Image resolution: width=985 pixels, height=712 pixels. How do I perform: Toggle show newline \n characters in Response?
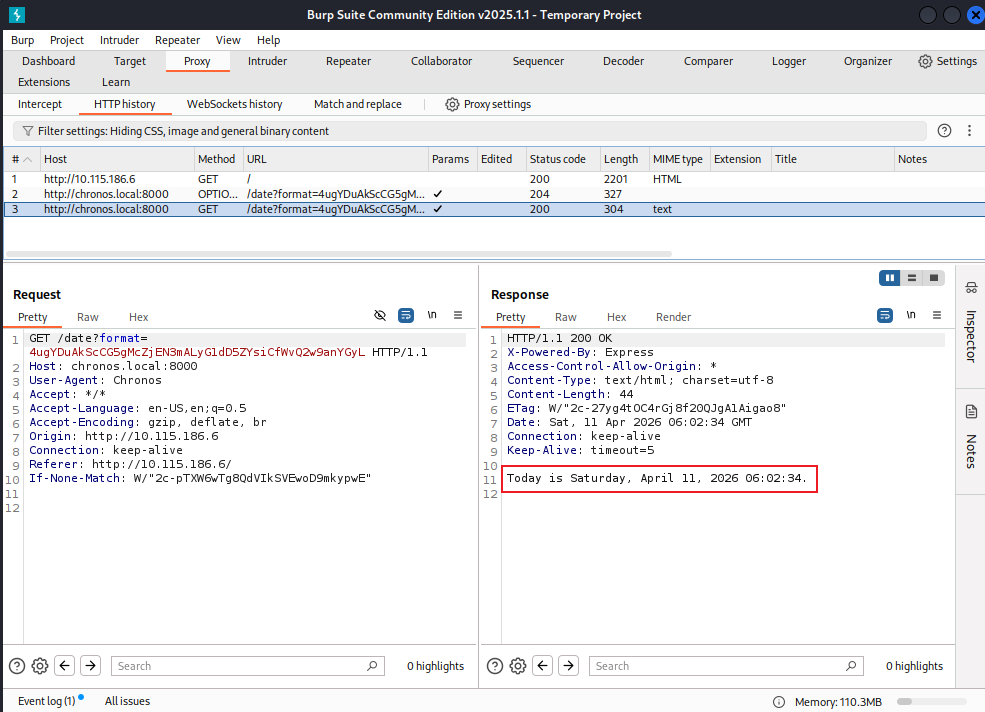coord(911,315)
